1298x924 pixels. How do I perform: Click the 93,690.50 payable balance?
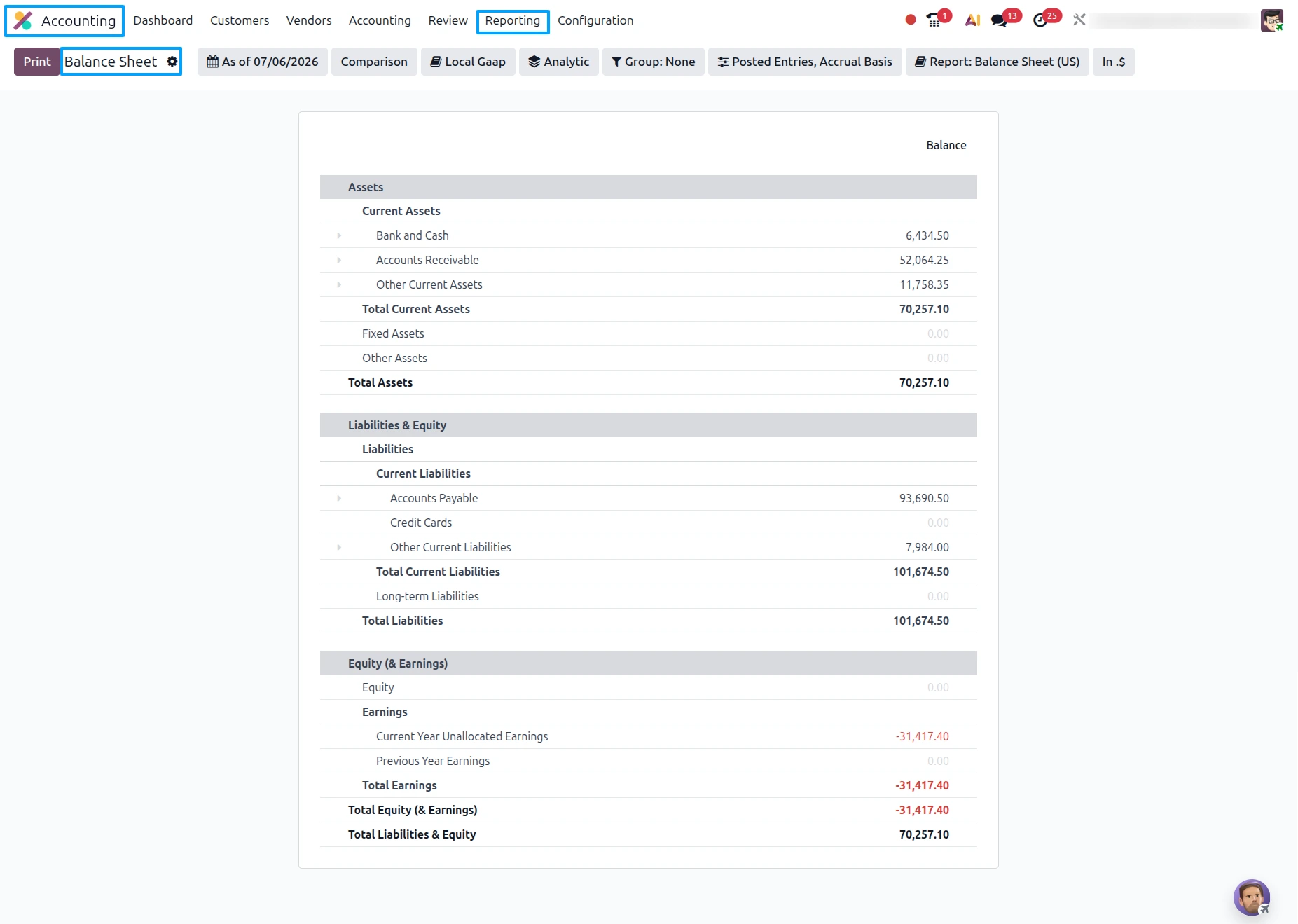[924, 498]
